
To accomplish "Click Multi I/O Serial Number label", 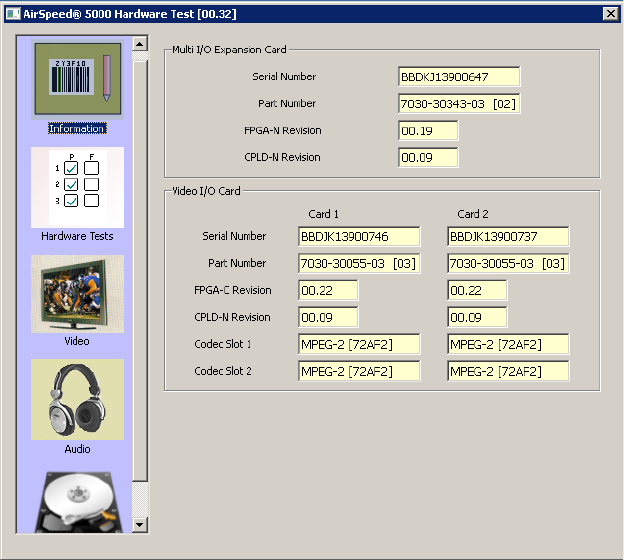I will point(284,76).
